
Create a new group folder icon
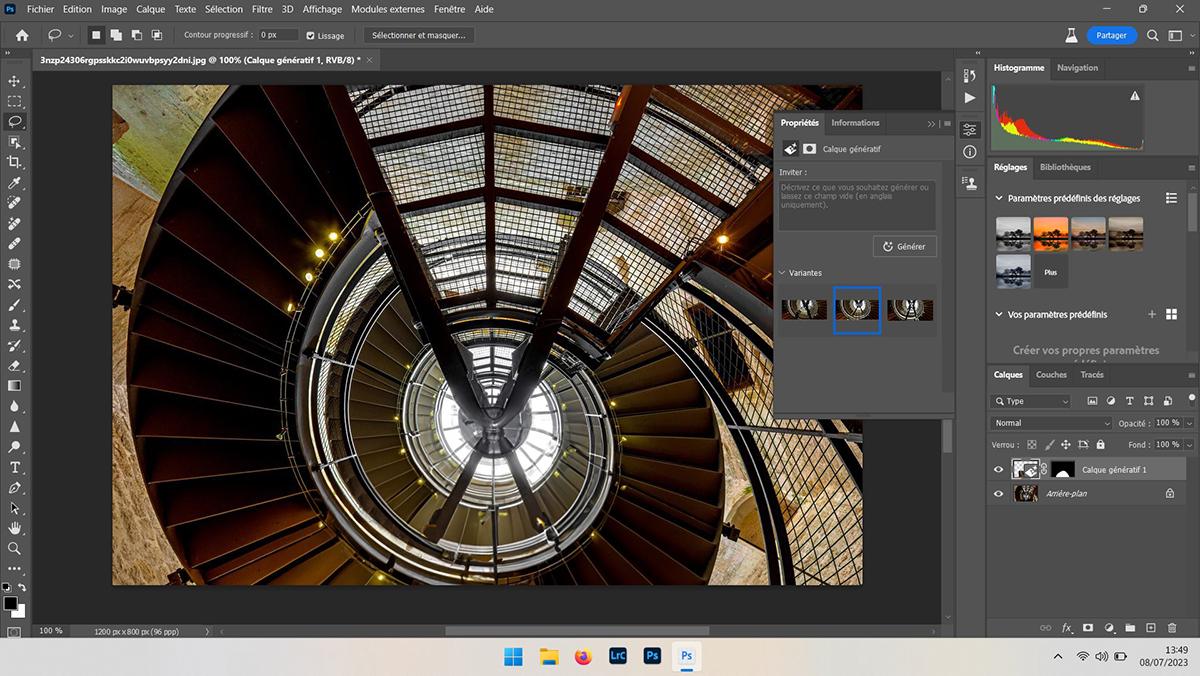[1130, 628]
